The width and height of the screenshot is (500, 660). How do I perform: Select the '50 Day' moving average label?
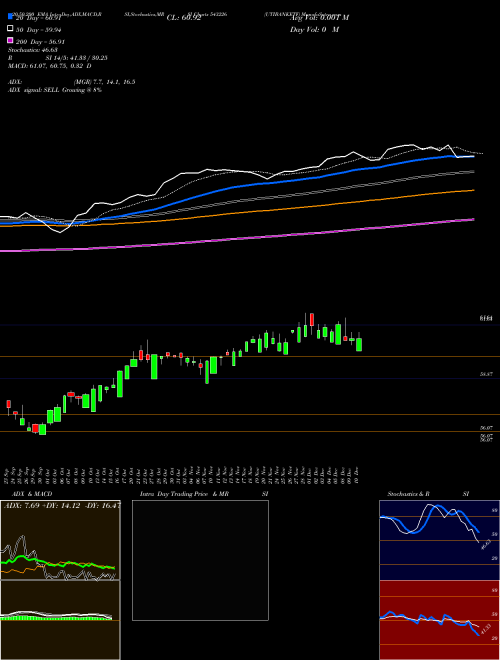click(x=39, y=30)
